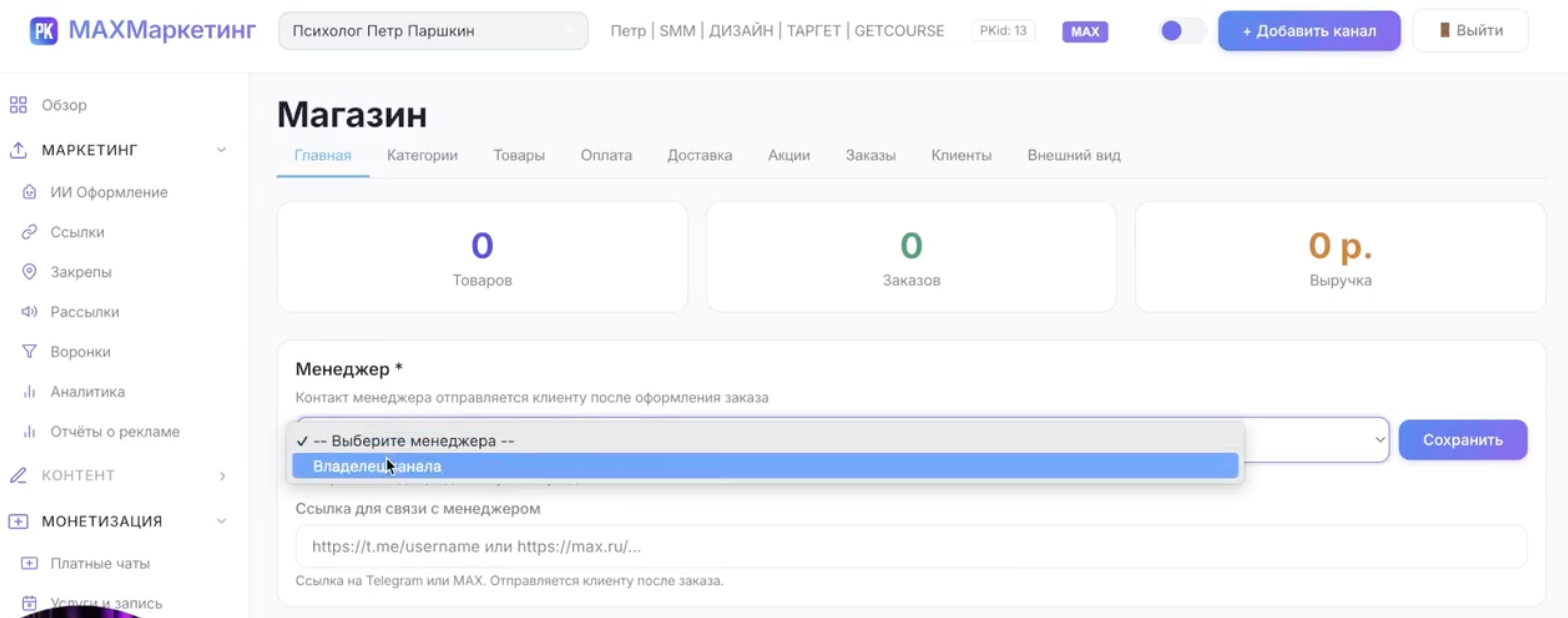Click the МАРКЕТИНГ upload icon

[x=18, y=150]
